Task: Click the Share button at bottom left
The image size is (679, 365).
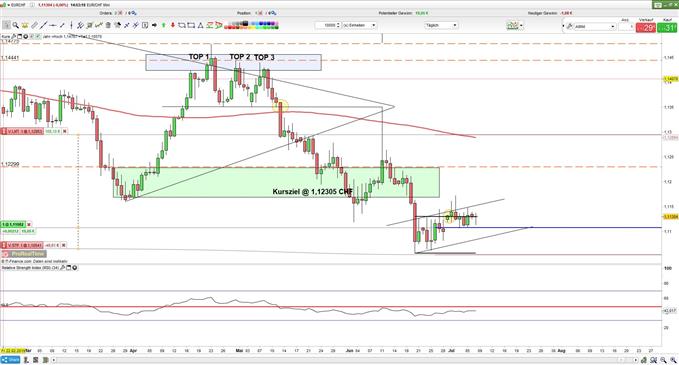Action: 10,360
